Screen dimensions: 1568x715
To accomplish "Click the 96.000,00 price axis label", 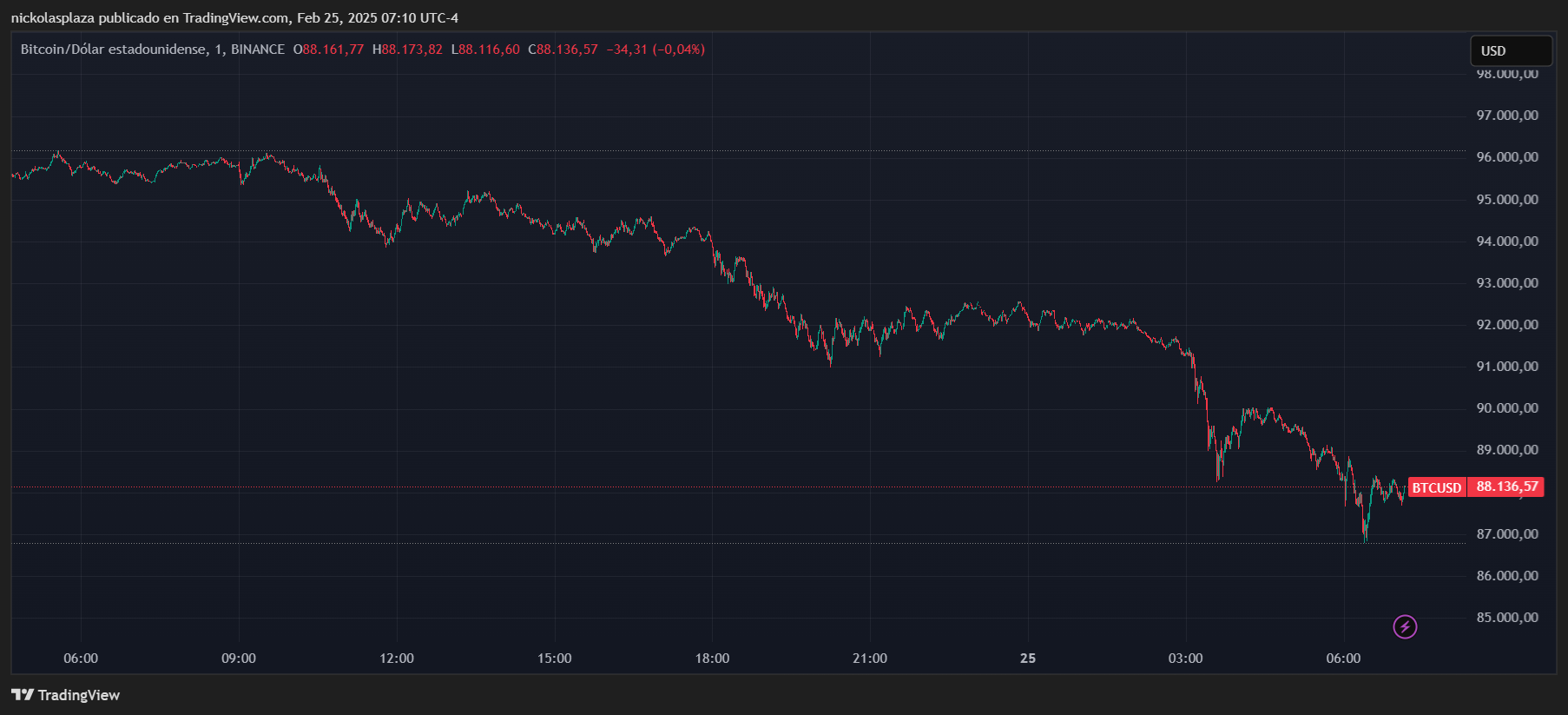I will coord(1507,157).
